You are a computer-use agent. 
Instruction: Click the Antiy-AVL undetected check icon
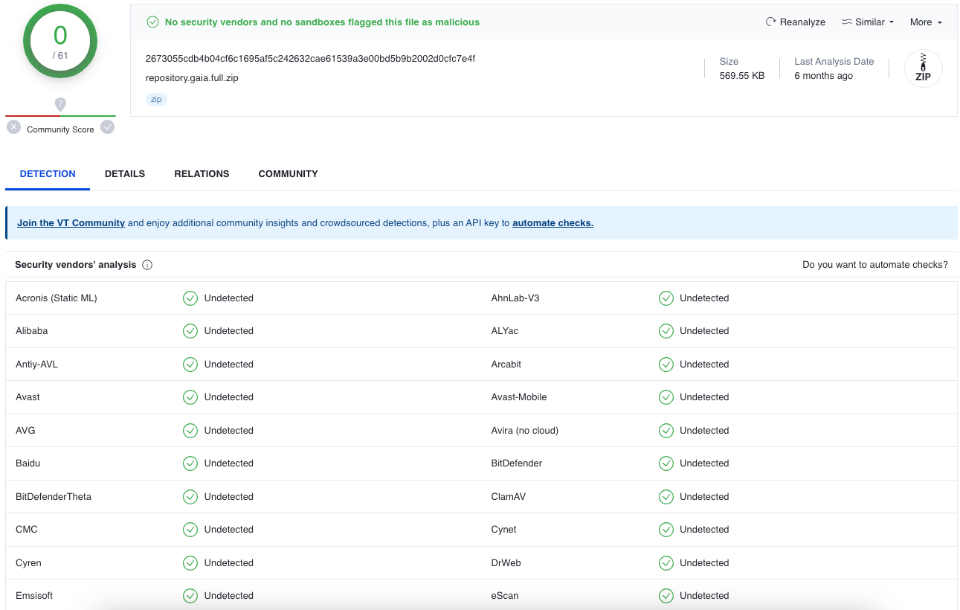click(x=190, y=364)
